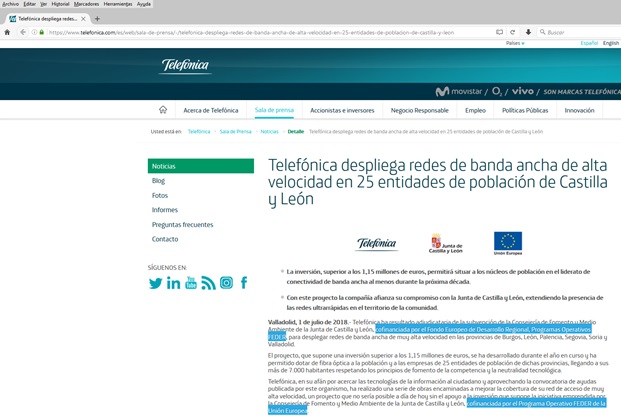Open Sala de prensa navigation item
This screenshot has height=416, width=621.
point(274,110)
